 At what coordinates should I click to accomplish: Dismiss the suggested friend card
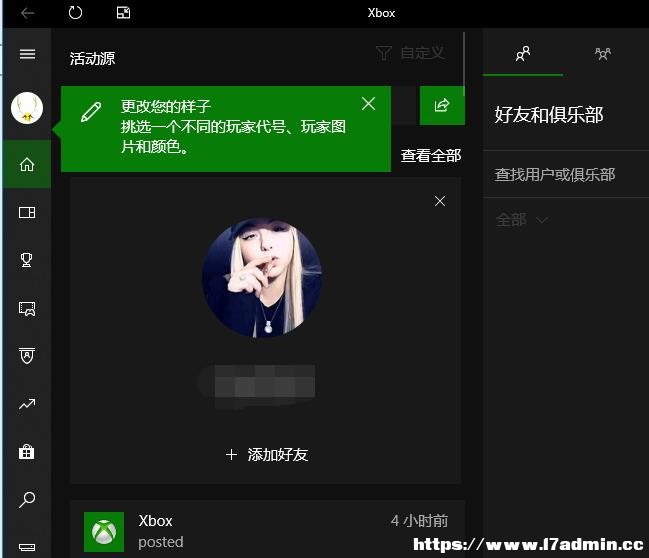pos(440,201)
